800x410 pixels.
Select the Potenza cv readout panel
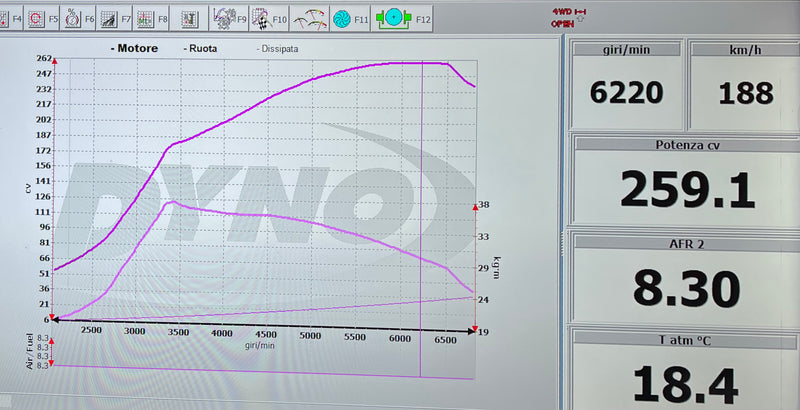click(x=685, y=180)
